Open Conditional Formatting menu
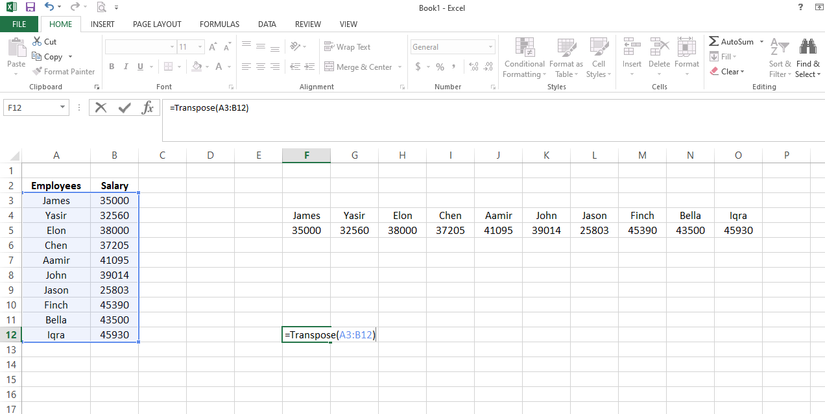Viewport: 825px width, 414px height. pos(524,58)
